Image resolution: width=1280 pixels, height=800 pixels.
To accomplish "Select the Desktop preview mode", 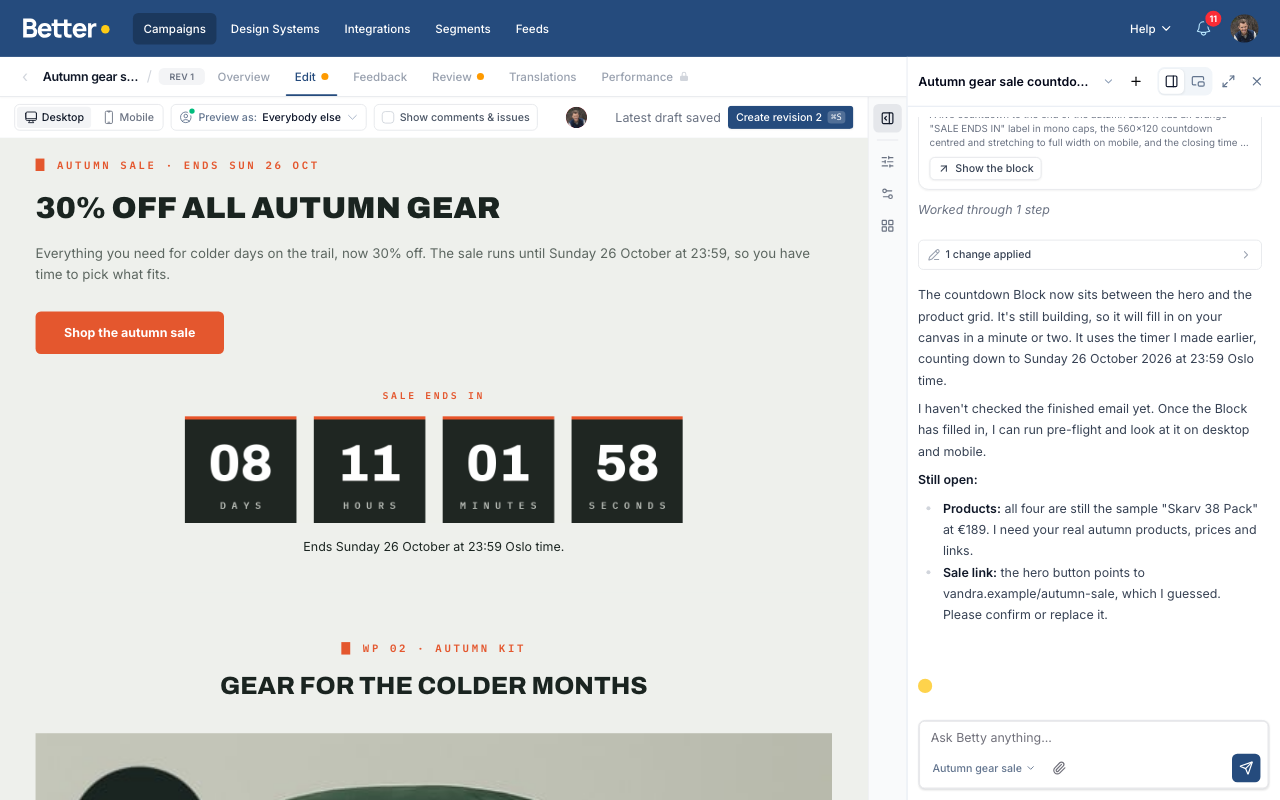I will coord(55,117).
